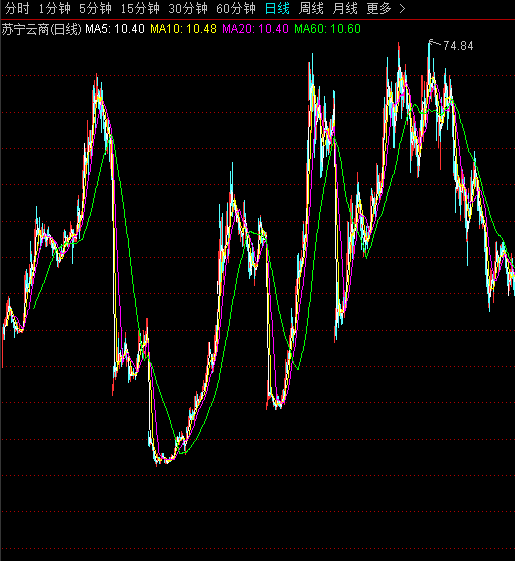Select the green MA60 indicator label
Screen dimensions: 515x561
tap(327, 29)
